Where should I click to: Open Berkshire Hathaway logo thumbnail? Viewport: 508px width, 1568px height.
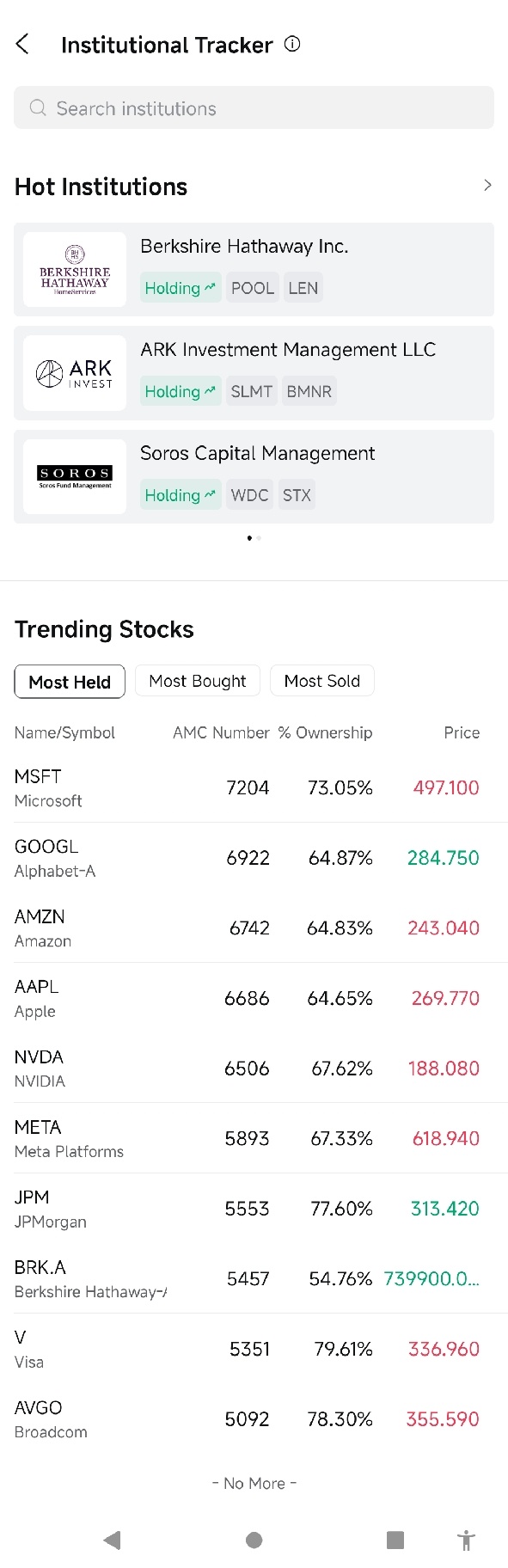click(x=75, y=270)
